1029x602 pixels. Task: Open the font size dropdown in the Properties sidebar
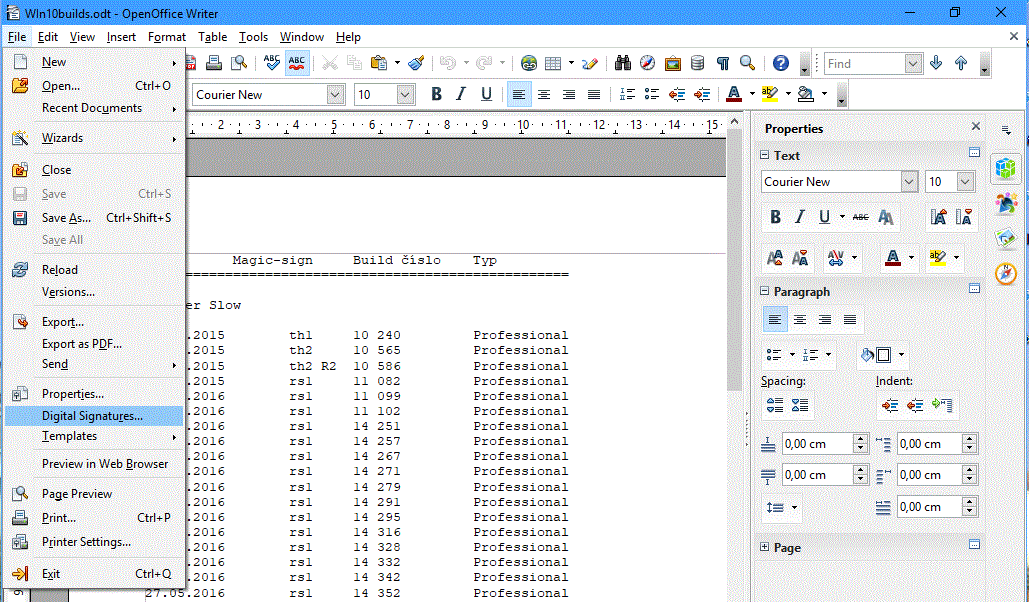(x=965, y=182)
